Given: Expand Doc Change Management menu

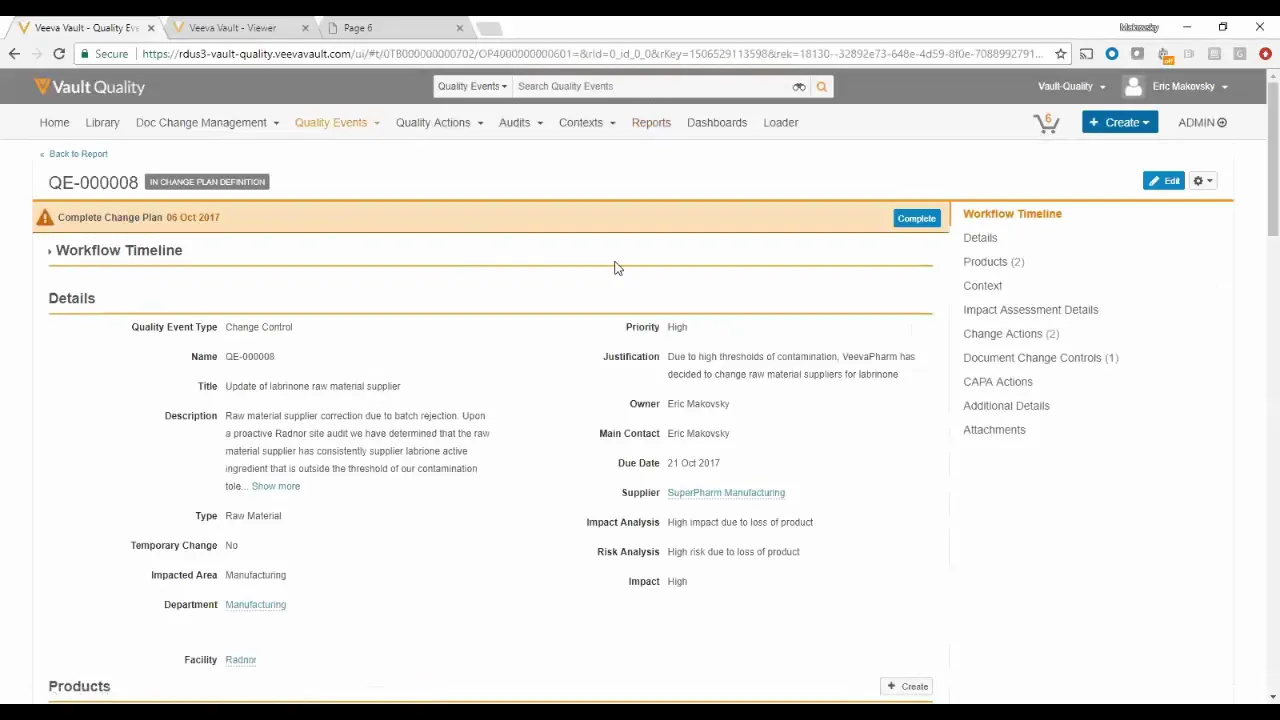Looking at the screenshot, I should 208,123.
